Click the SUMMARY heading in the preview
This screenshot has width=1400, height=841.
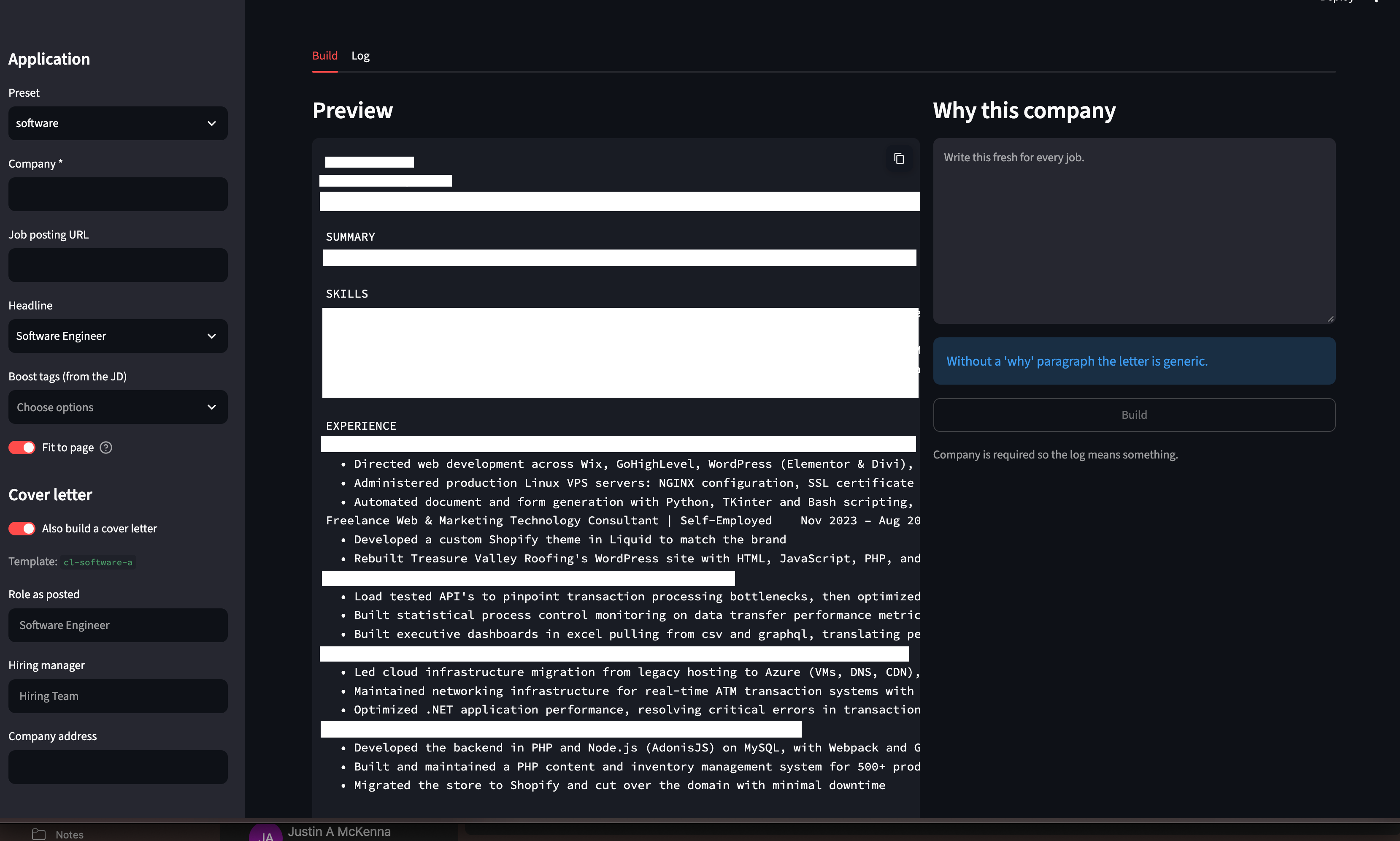(351, 237)
